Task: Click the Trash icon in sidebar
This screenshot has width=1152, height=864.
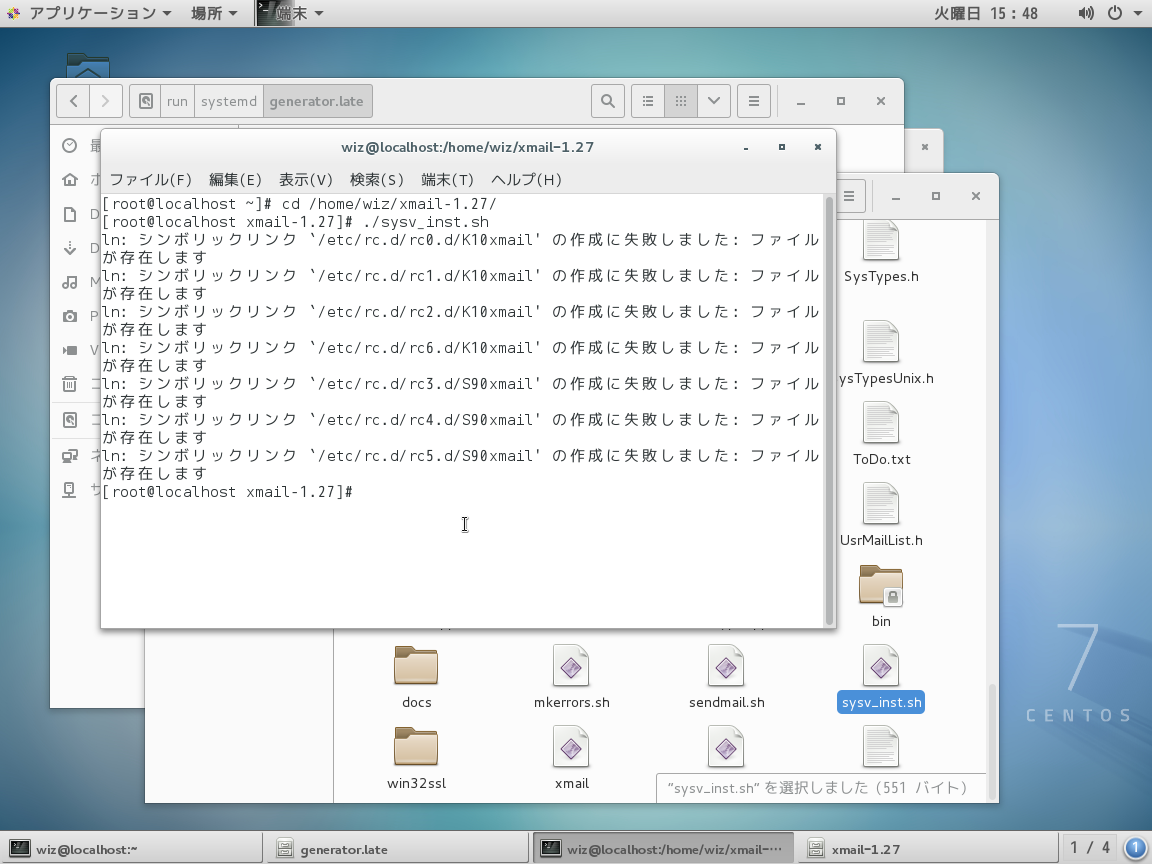Action: click(x=70, y=384)
